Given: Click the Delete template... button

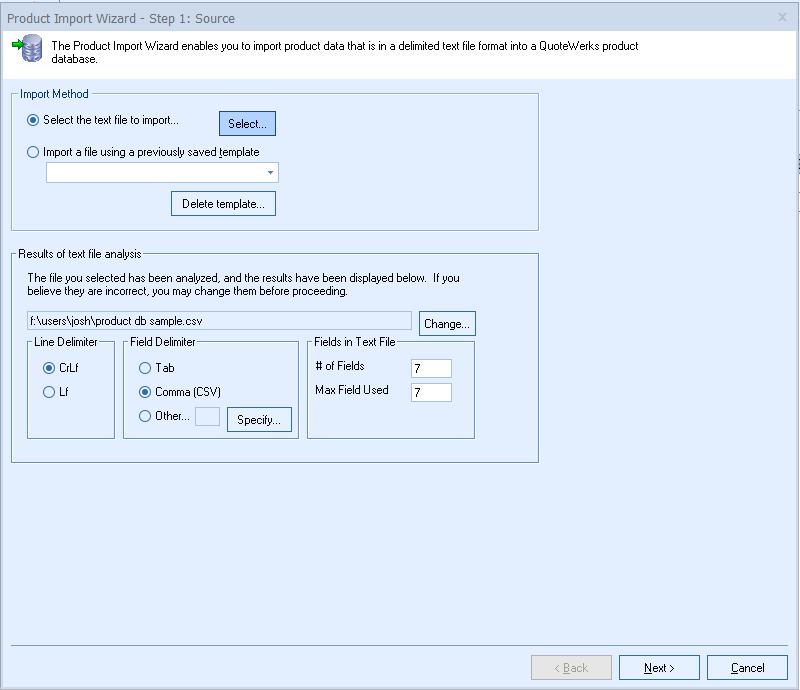Looking at the screenshot, I should click(x=223, y=204).
